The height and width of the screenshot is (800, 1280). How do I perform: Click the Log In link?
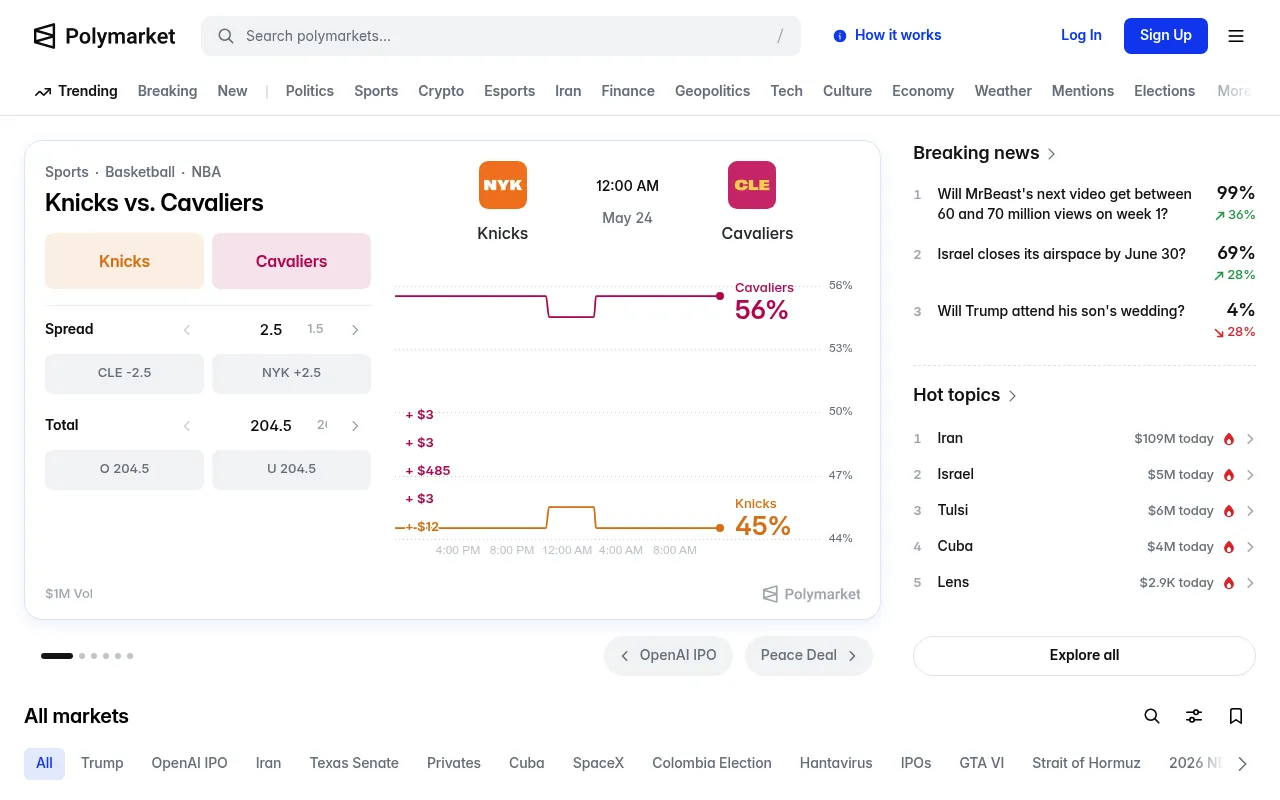[x=1081, y=35]
